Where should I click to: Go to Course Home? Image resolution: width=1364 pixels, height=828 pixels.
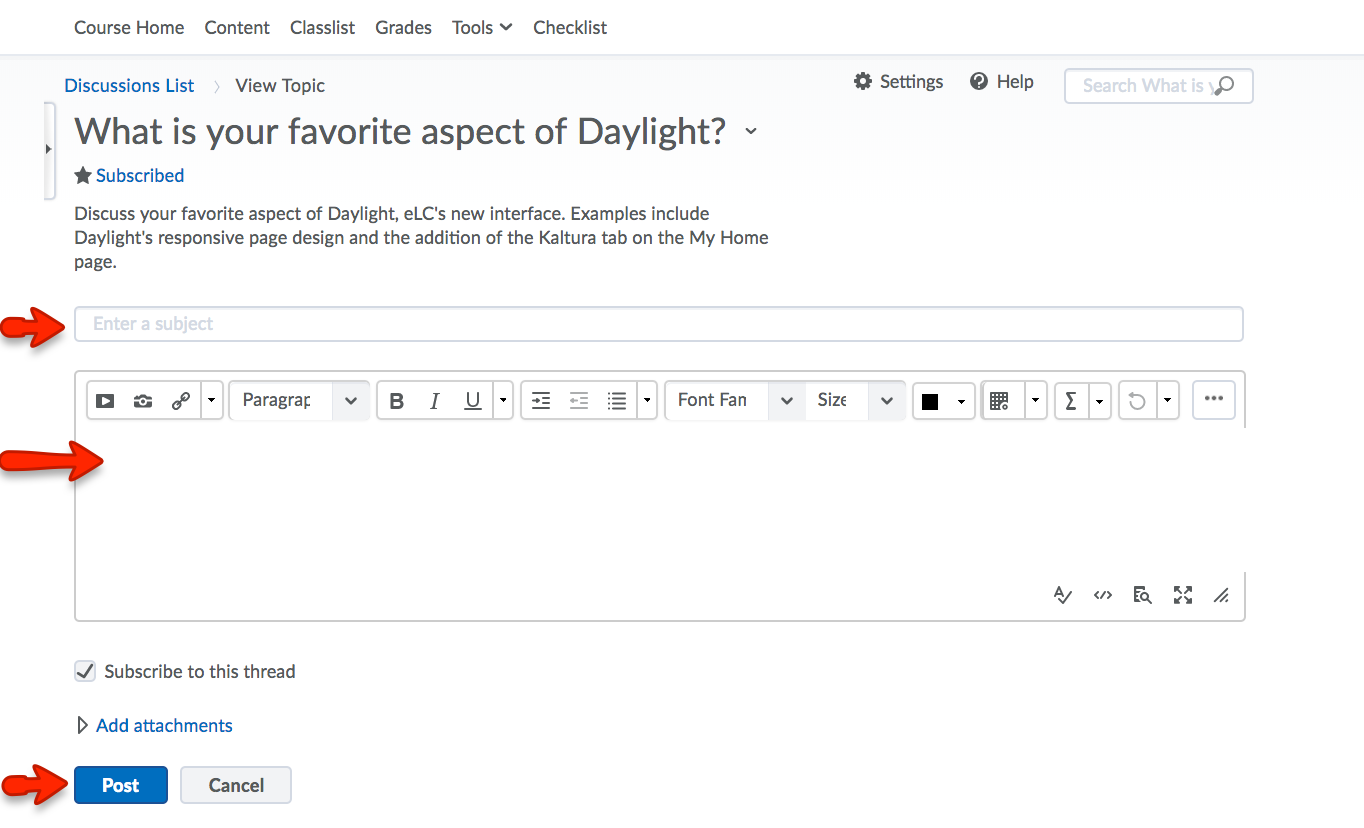coord(129,28)
